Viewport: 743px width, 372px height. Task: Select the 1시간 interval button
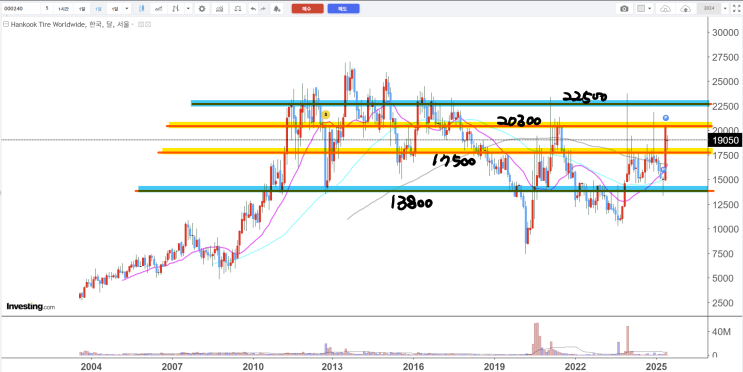63,9
